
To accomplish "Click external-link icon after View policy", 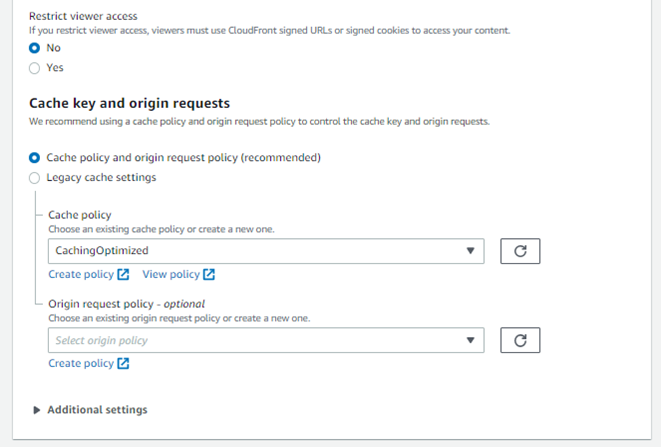I will click(209, 275).
